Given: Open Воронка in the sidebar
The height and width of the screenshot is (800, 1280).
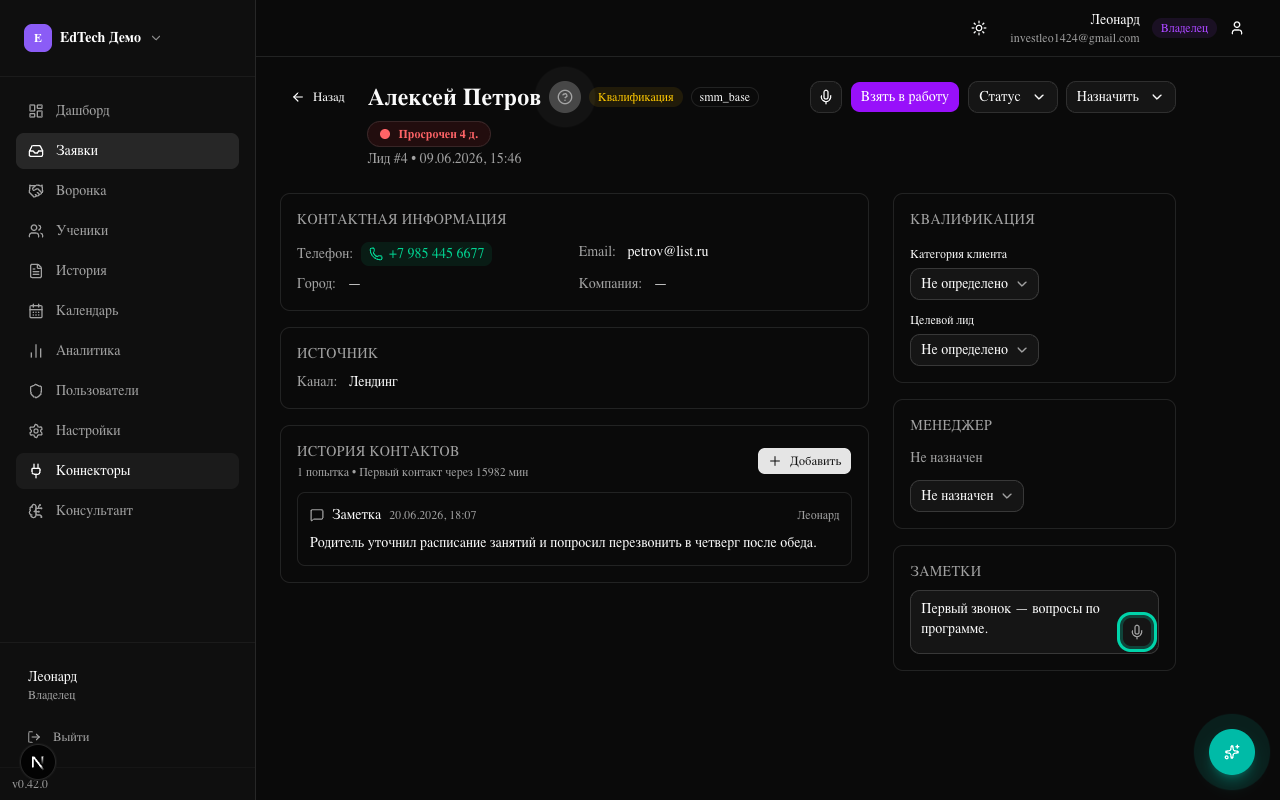Looking at the screenshot, I should (x=127, y=191).
